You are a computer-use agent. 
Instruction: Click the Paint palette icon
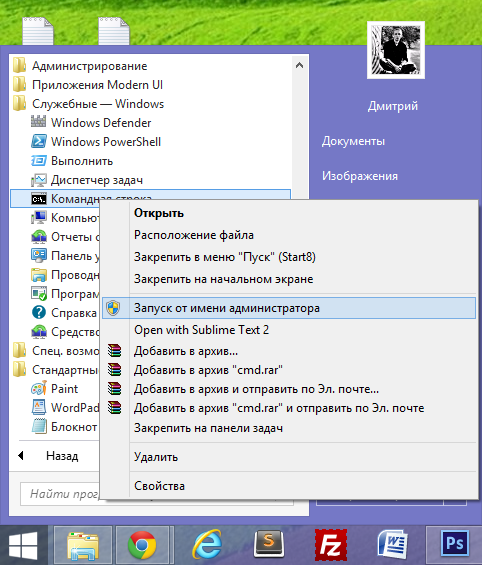pyautogui.click(x=39, y=388)
